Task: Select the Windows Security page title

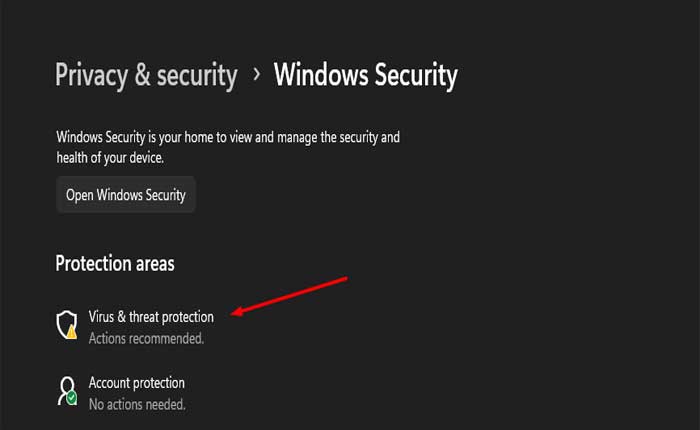Action: click(x=365, y=75)
